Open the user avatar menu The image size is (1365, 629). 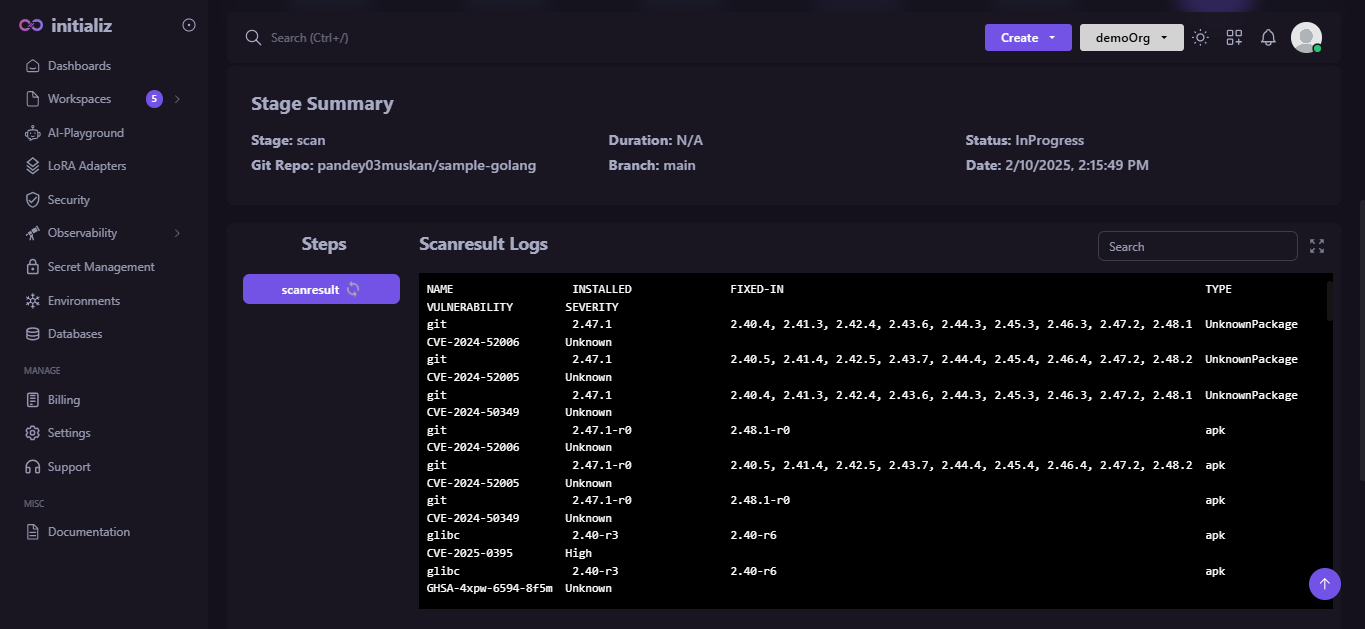click(x=1306, y=37)
